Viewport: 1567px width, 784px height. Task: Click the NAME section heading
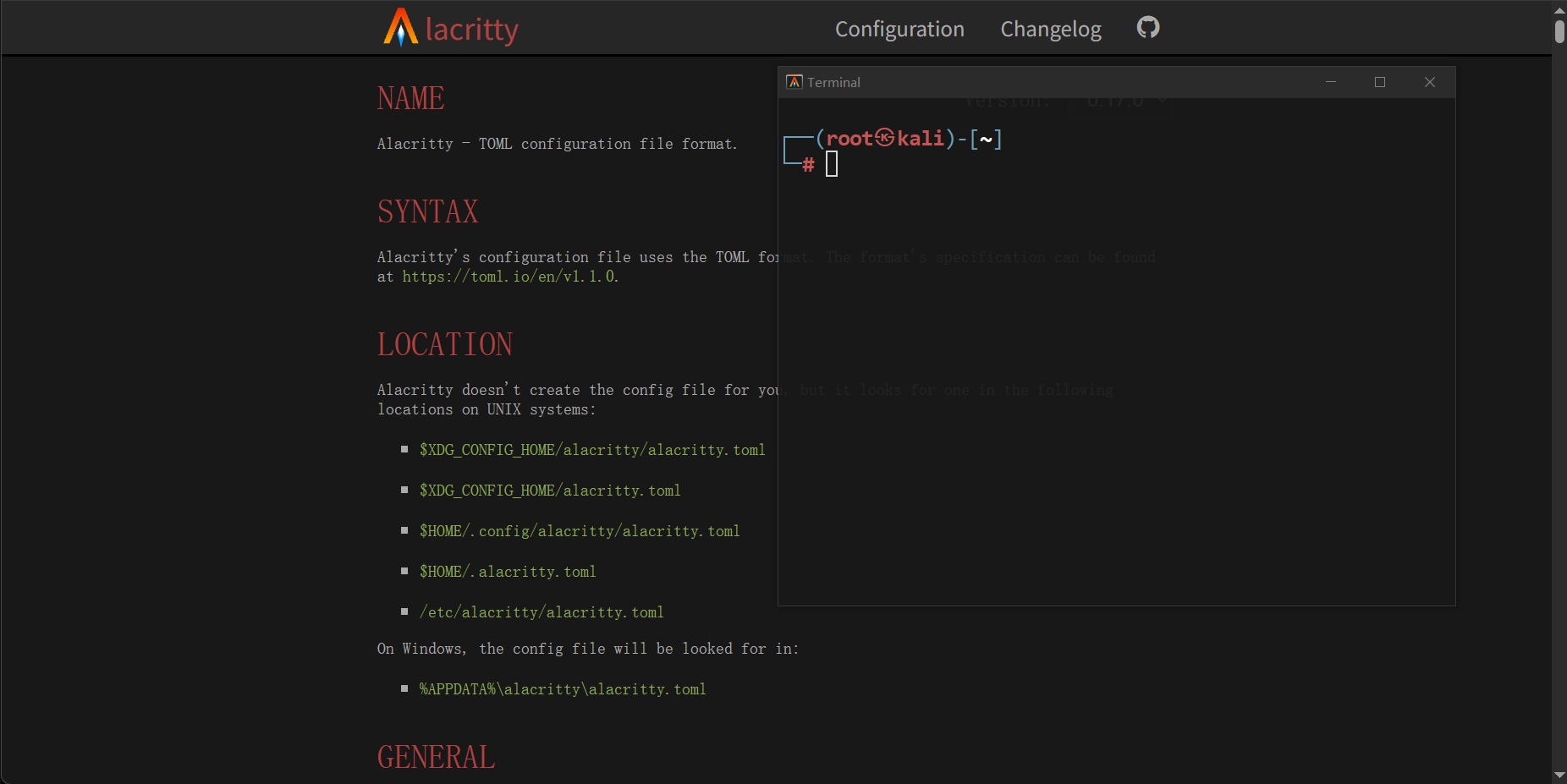tap(410, 98)
